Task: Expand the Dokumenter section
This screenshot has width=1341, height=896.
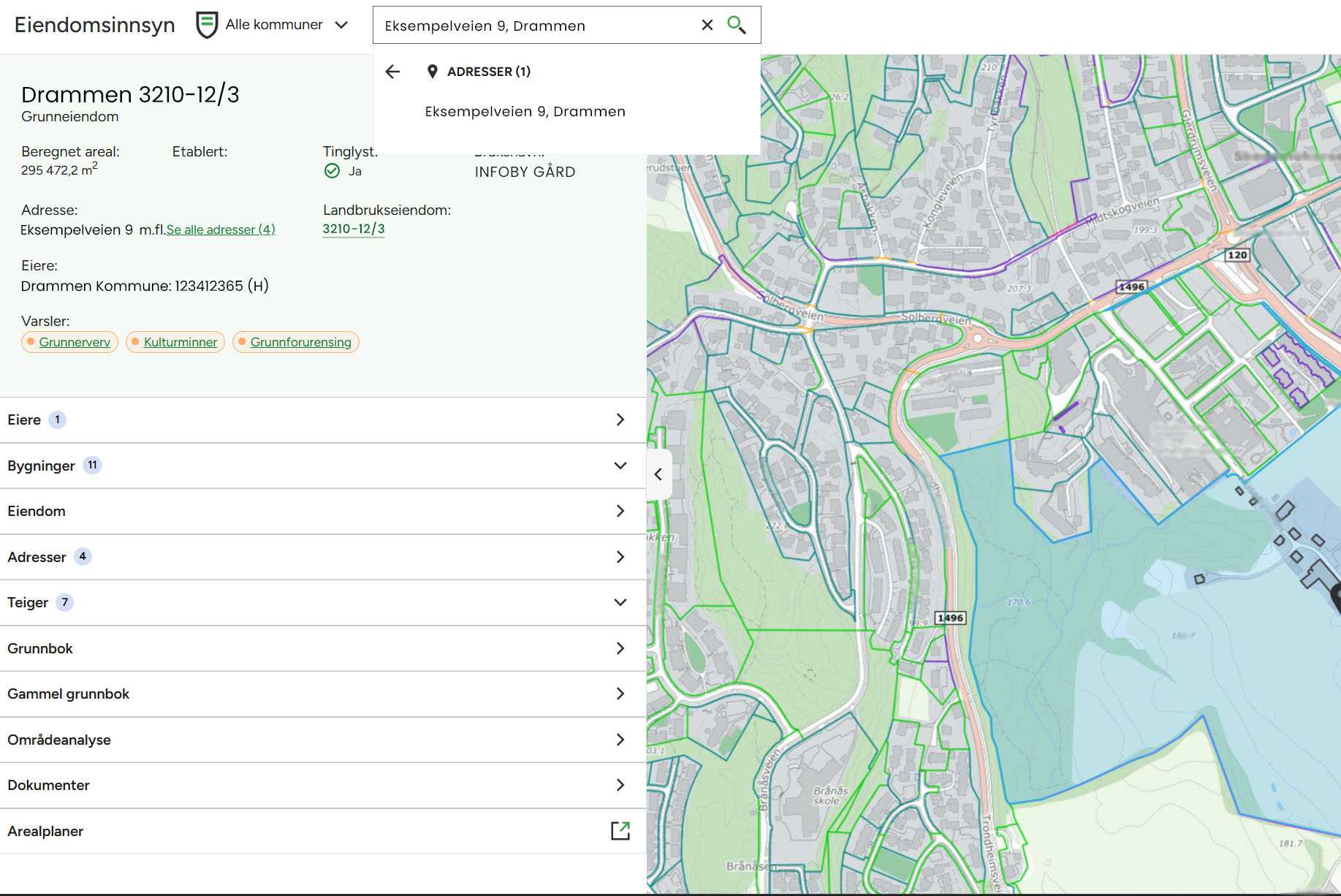Action: [x=323, y=786]
